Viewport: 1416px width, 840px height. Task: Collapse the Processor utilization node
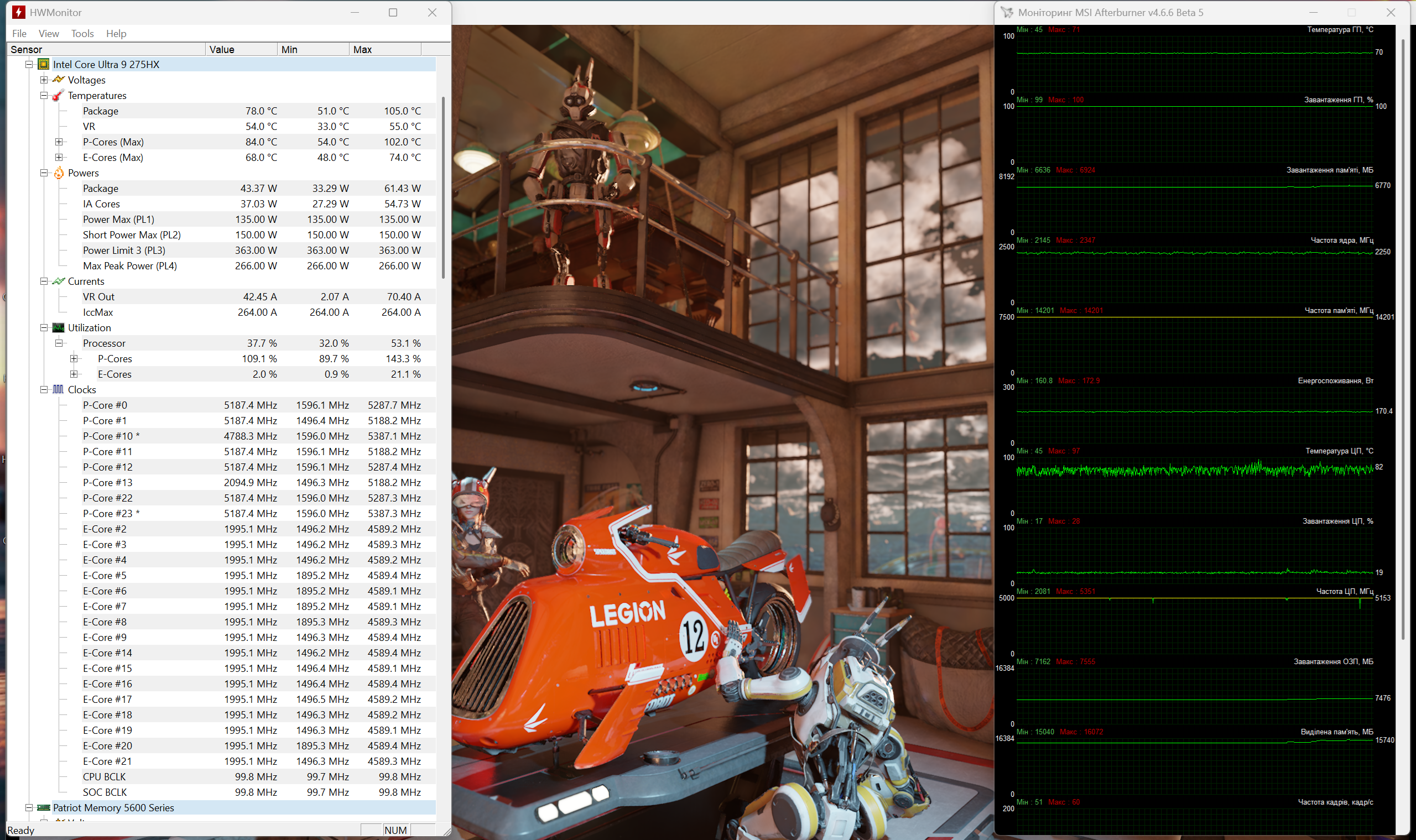59,343
